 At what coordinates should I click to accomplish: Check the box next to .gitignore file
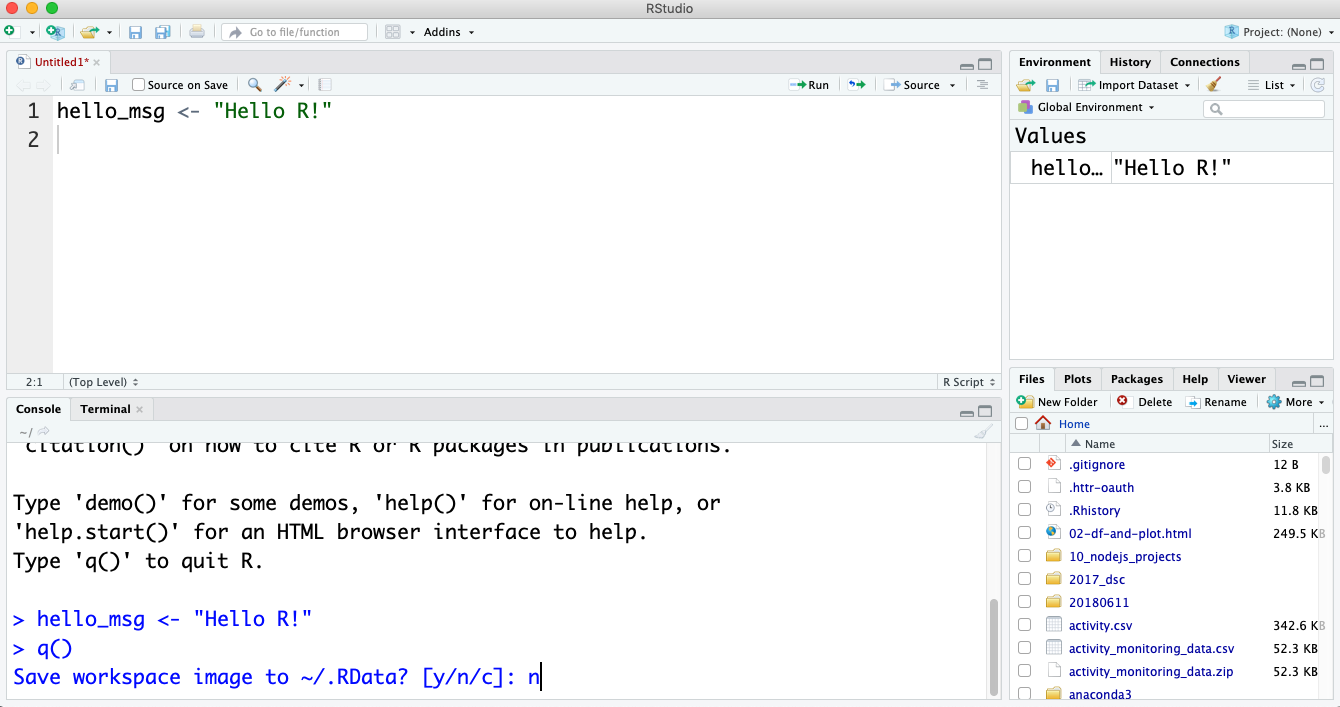(x=1024, y=464)
